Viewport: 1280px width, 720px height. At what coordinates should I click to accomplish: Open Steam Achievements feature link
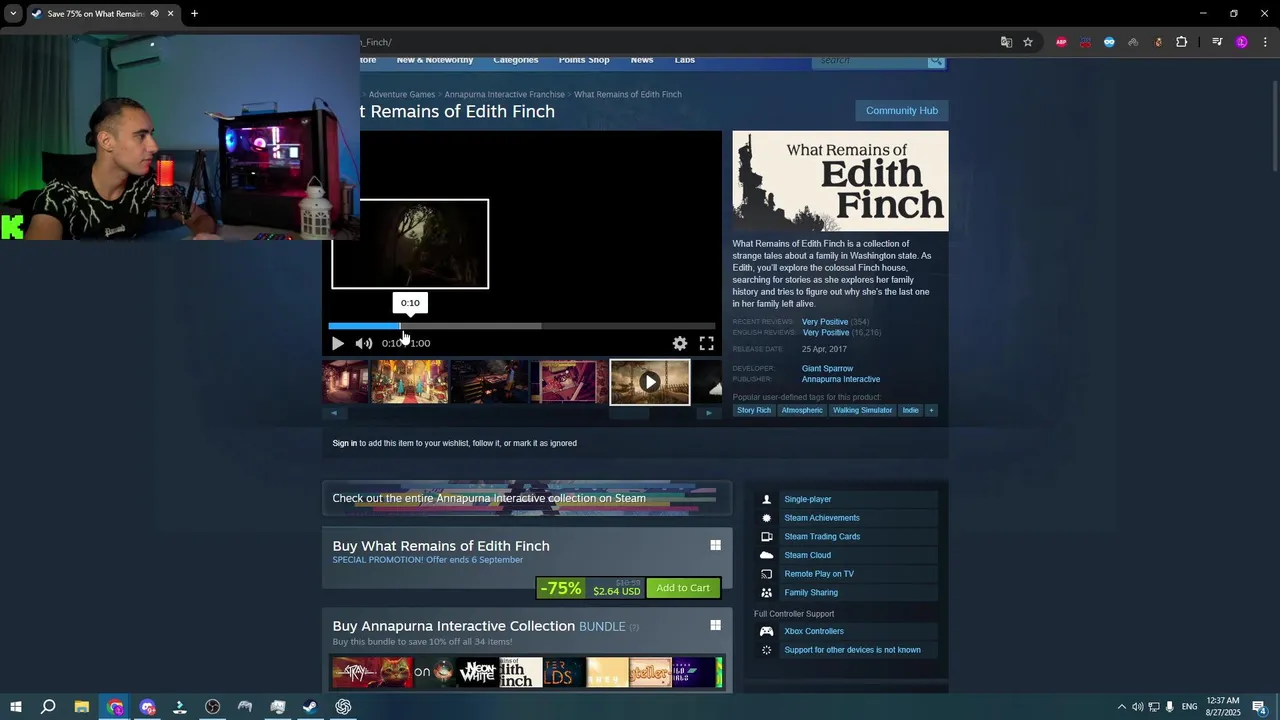point(822,518)
